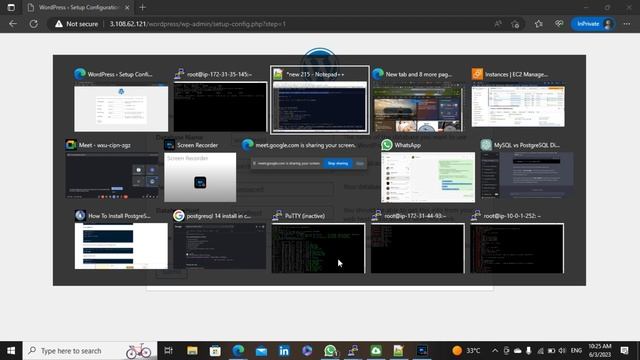Screen dimensions: 640x360
Task: Reload the page with the Refresh icon
Action: click(33, 24)
